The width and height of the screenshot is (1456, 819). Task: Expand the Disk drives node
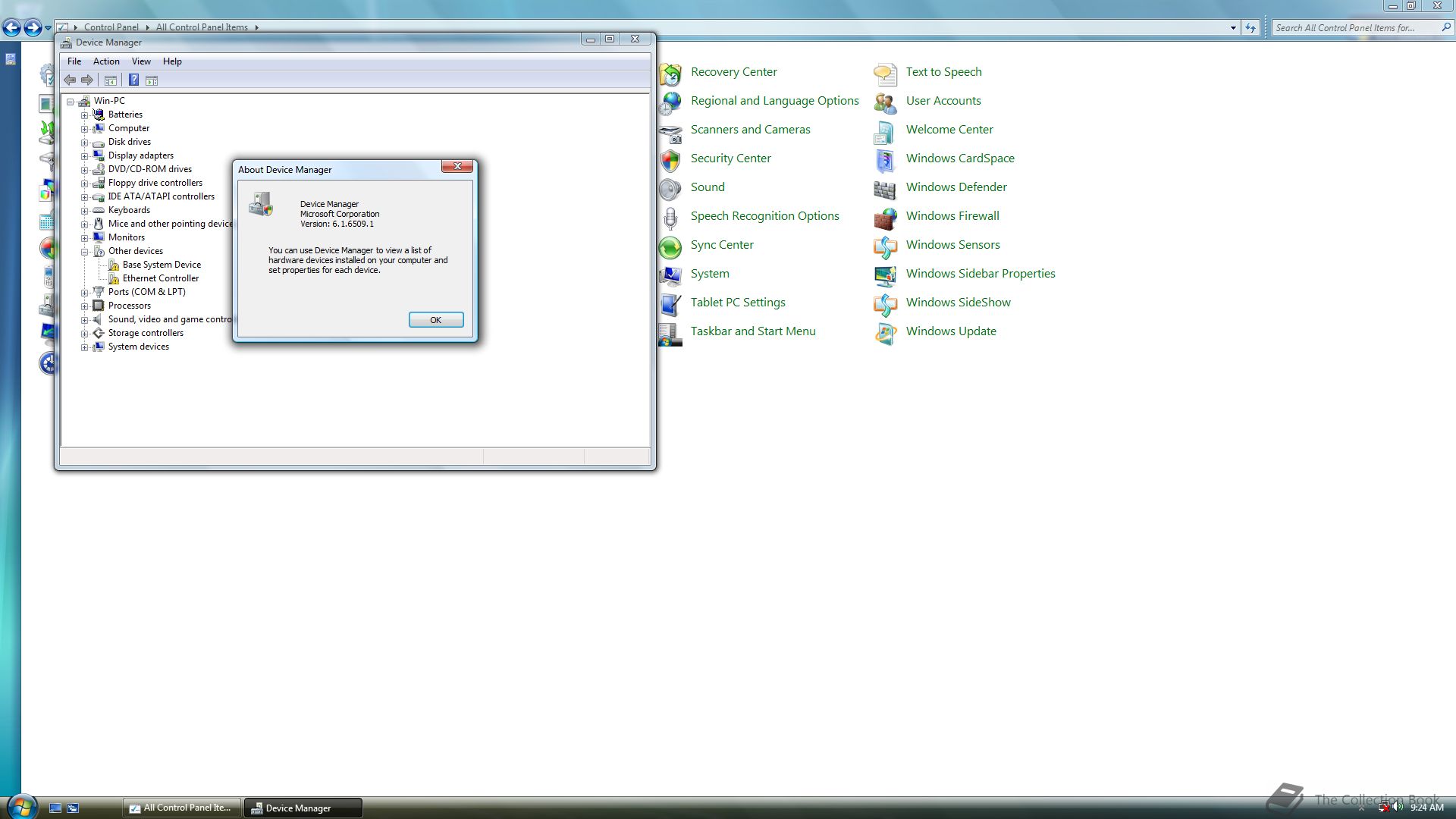(85, 143)
